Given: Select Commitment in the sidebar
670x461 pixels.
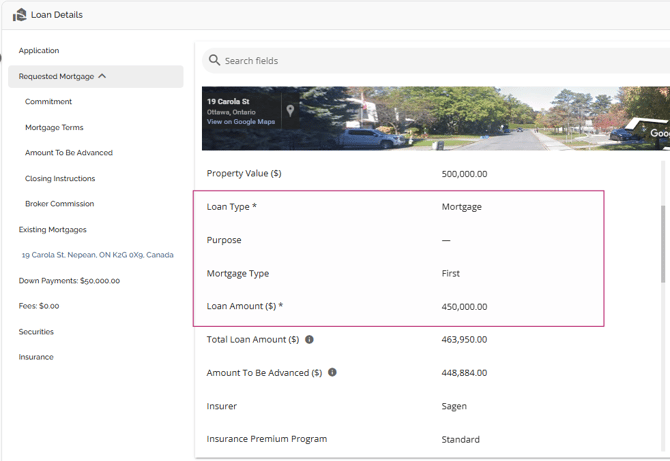Looking at the screenshot, I should pyautogui.click(x=48, y=102).
